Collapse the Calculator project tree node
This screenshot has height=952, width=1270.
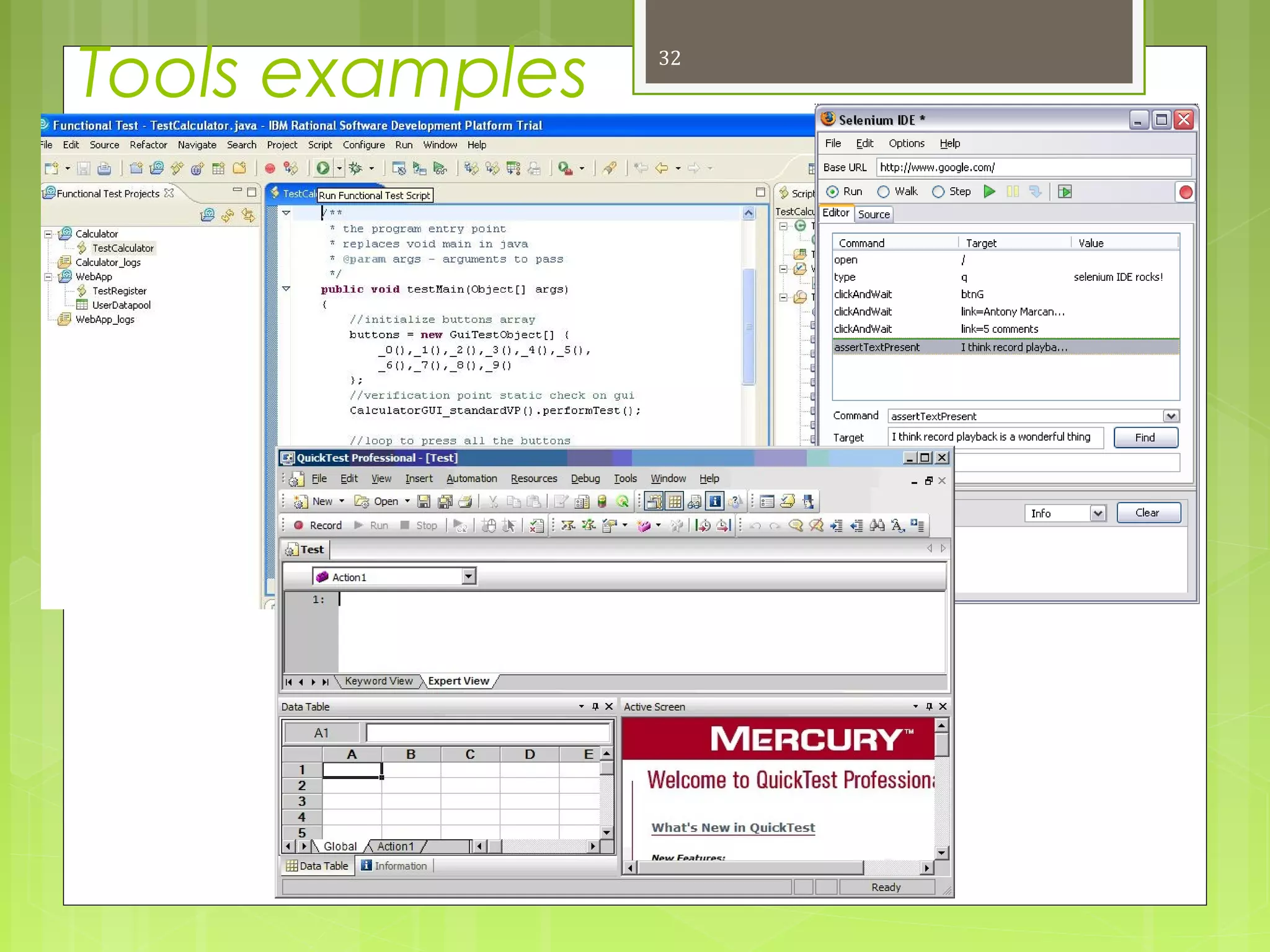pyautogui.click(x=48, y=234)
